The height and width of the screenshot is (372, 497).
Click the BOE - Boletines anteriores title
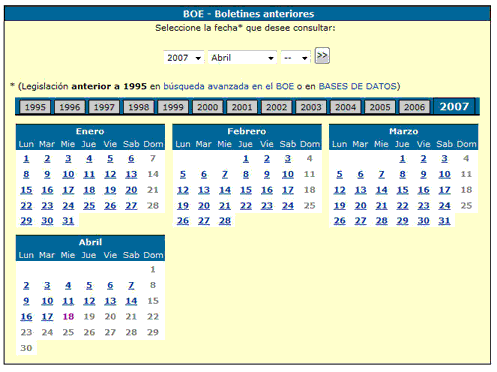pos(248,14)
